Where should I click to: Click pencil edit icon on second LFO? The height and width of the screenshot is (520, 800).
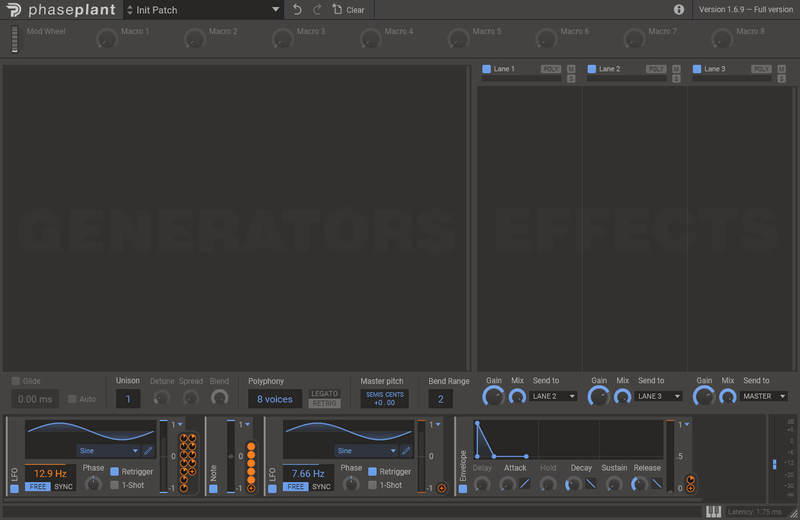click(406, 451)
